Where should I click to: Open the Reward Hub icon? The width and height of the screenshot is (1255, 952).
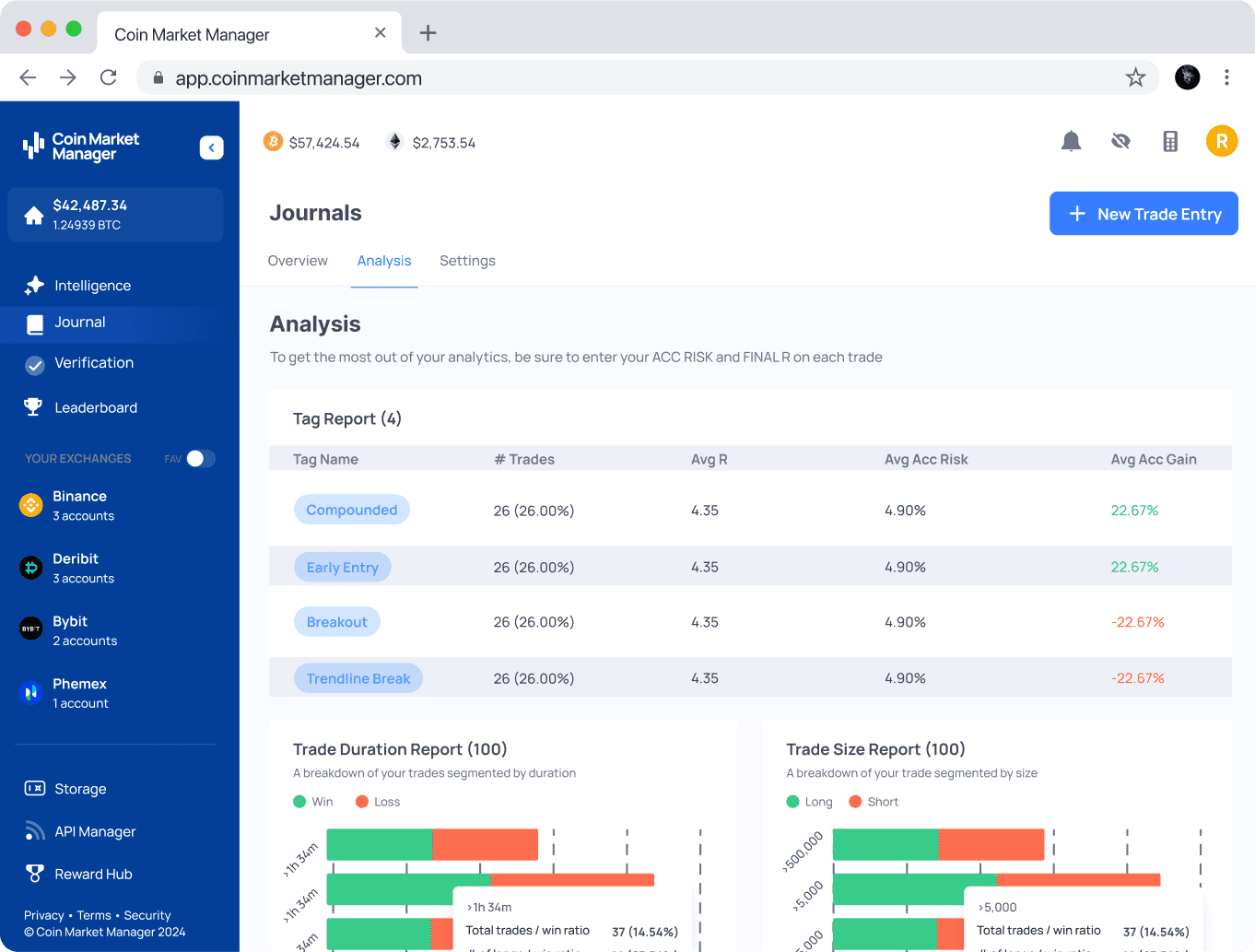(35, 873)
